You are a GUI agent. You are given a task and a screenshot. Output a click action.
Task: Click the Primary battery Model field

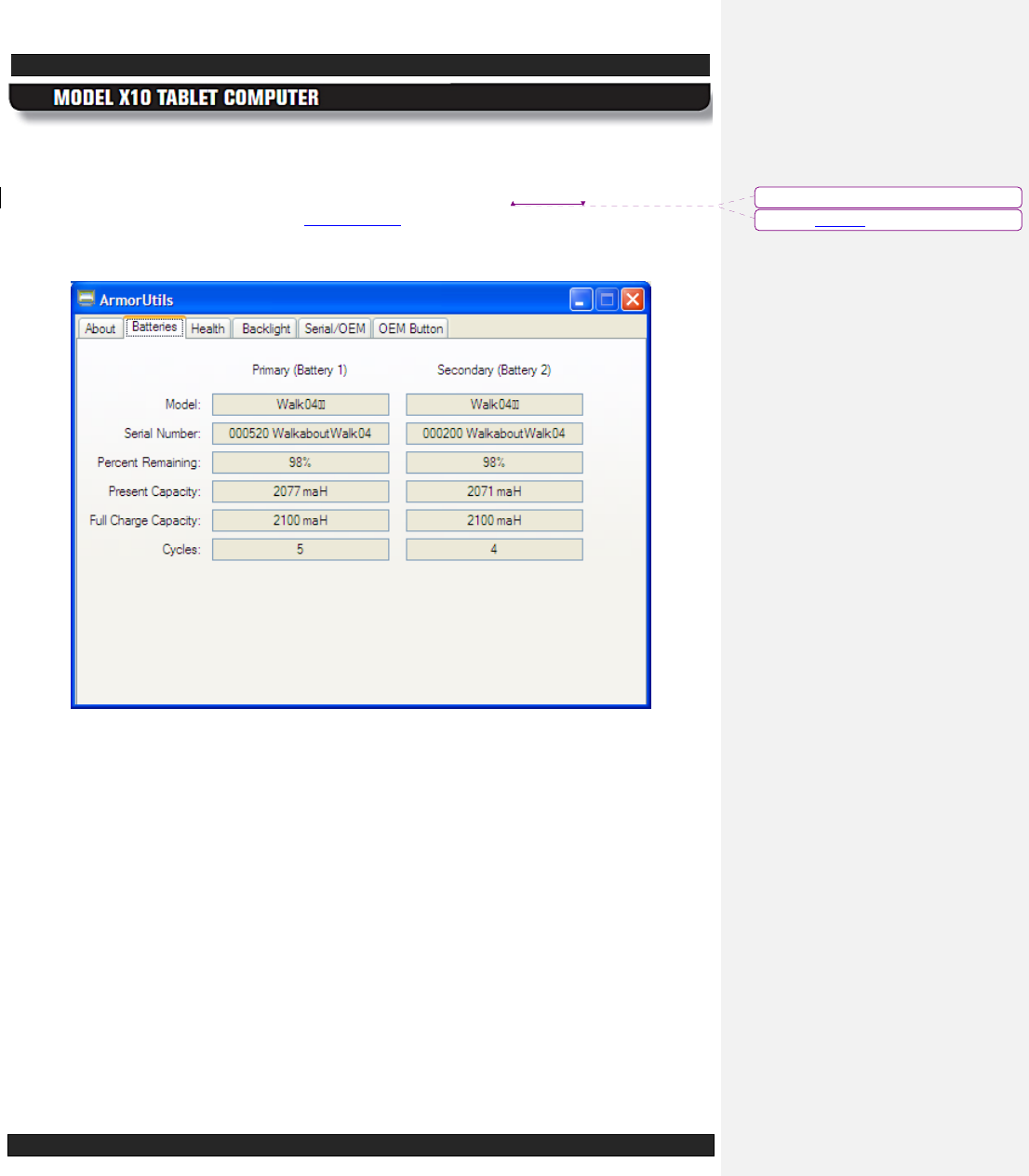[x=301, y=404]
